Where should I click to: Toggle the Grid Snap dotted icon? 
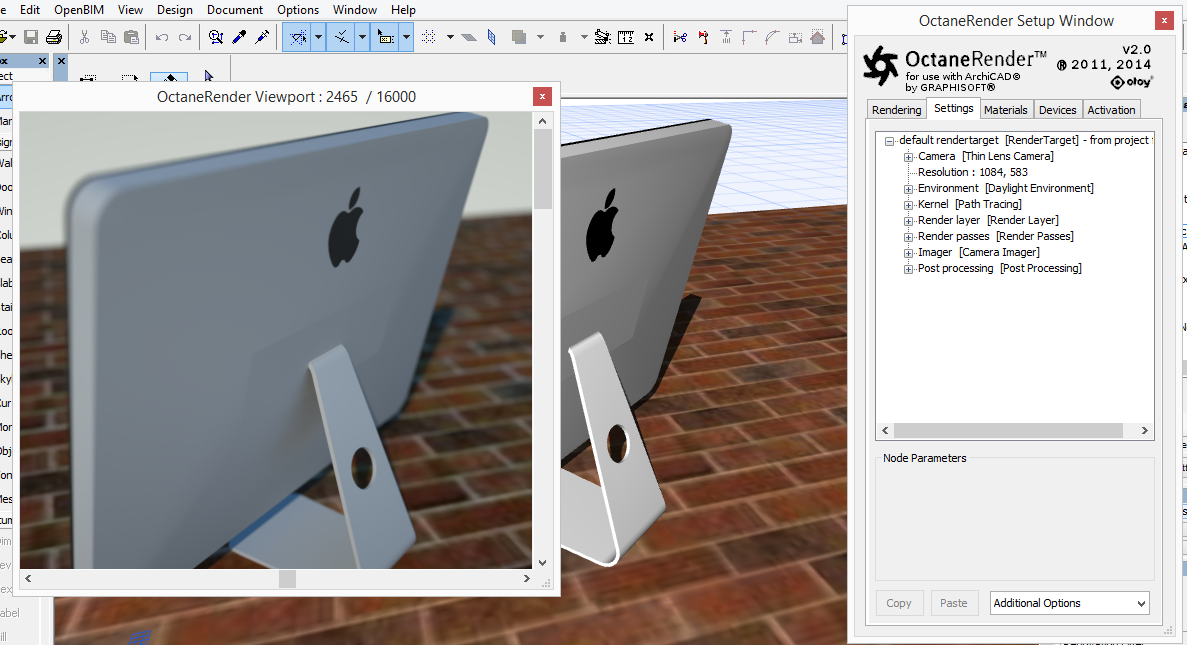point(428,37)
